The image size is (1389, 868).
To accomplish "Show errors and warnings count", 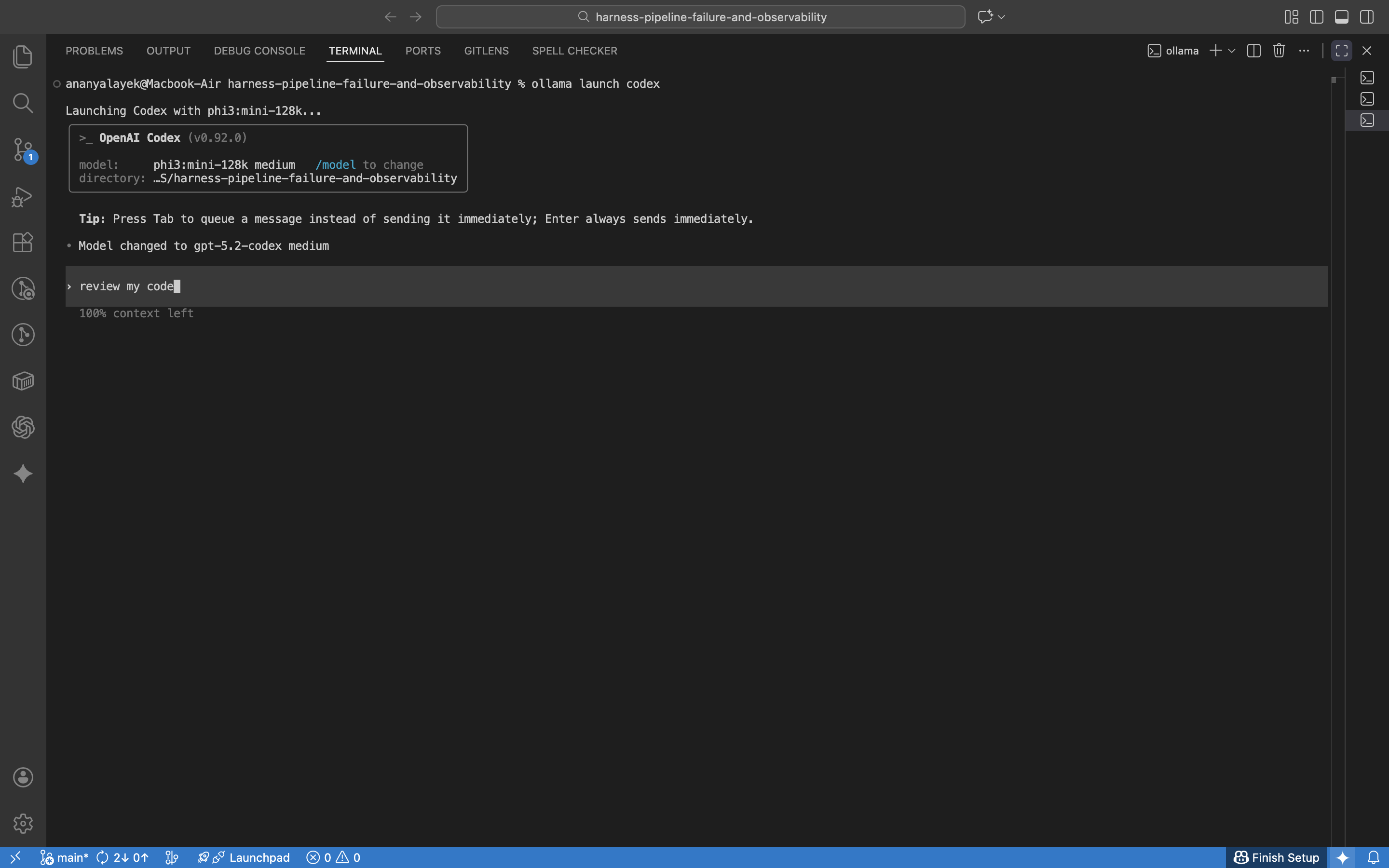I will click(x=333, y=857).
